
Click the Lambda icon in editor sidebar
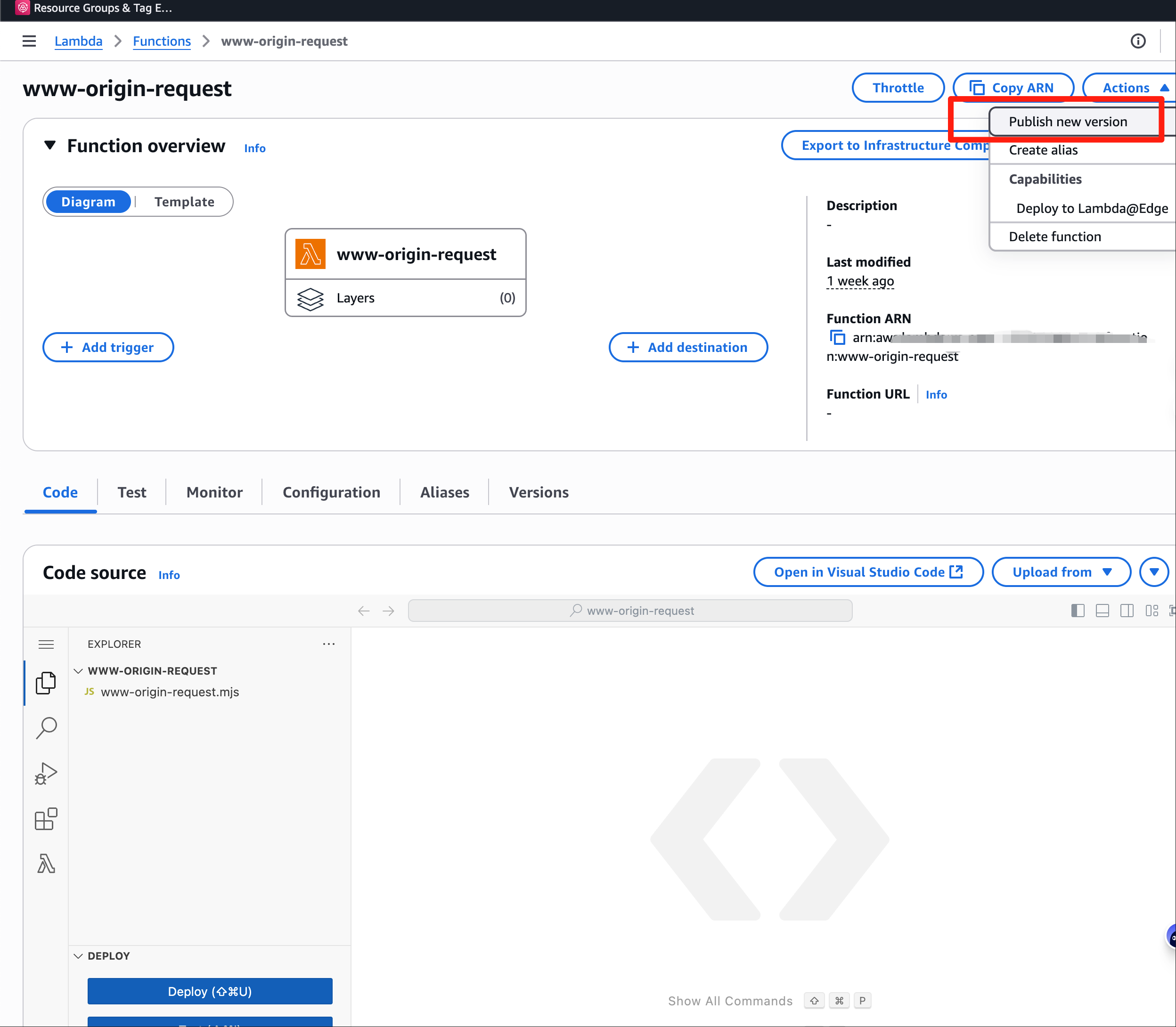coord(46,863)
